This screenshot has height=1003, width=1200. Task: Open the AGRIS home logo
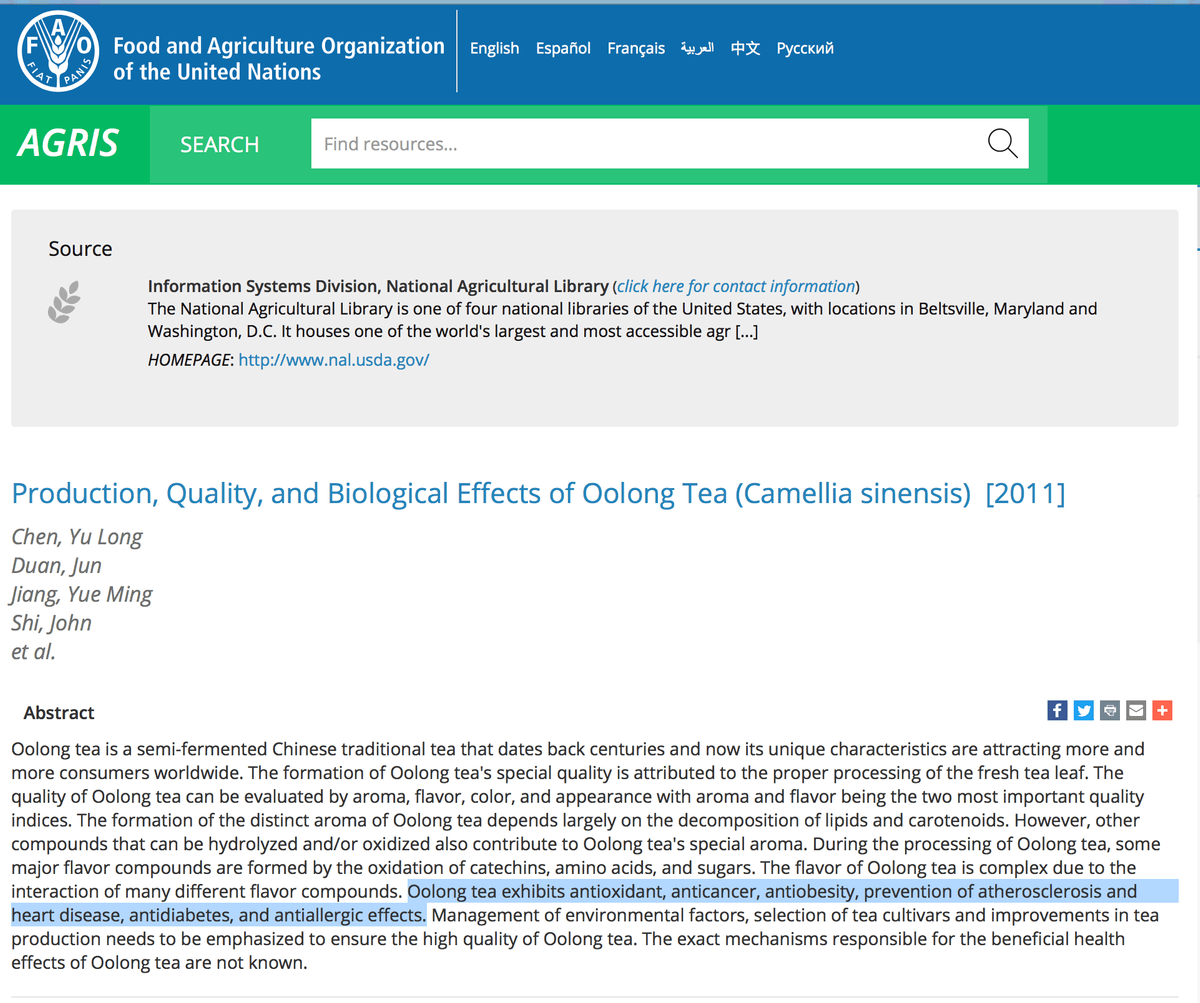(x=68, y=144)
